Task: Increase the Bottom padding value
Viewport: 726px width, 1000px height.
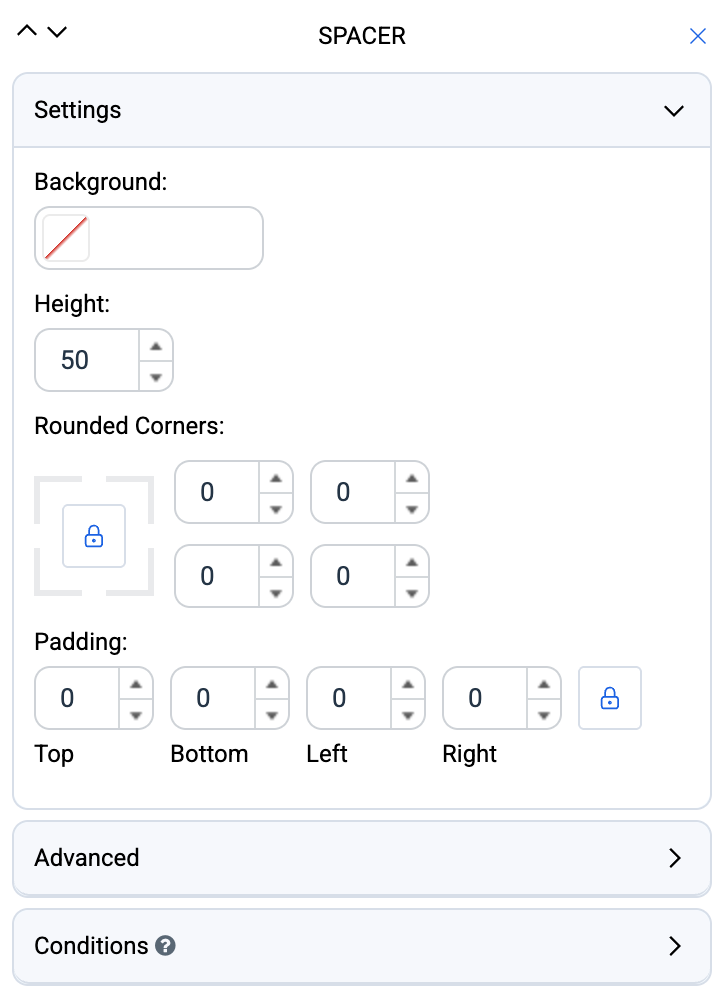Action: pyautogui.click(x=272, y=684)
